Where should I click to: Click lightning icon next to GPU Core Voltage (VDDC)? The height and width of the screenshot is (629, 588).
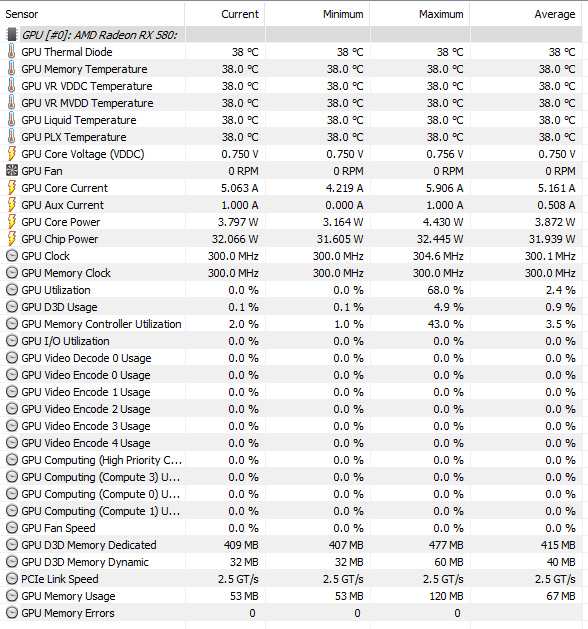pos(12,154)
